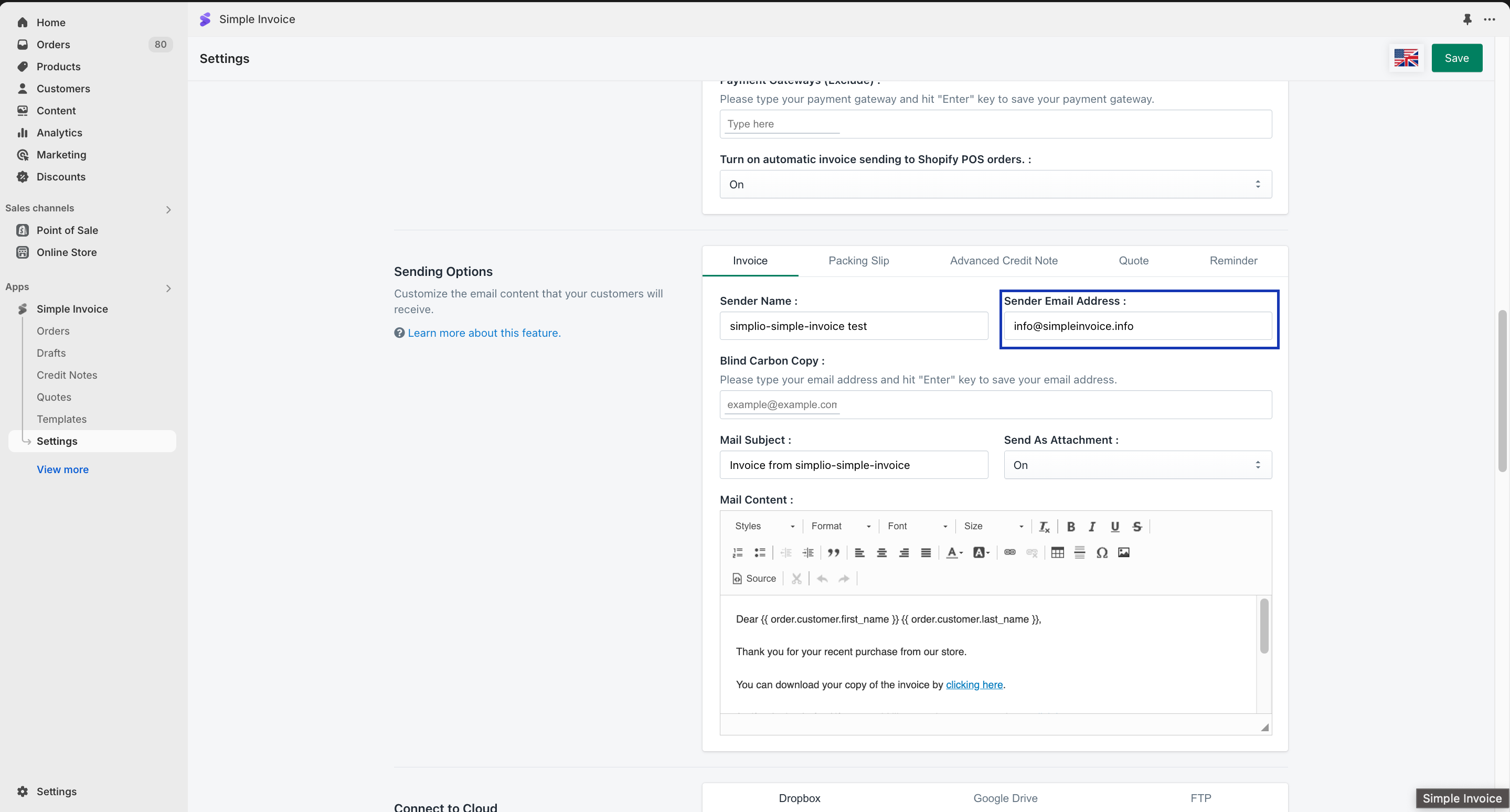Image resolution: width=1510 pixels, height=812 pixels.
Task: Click the insert link icon
Action: 1009,552
